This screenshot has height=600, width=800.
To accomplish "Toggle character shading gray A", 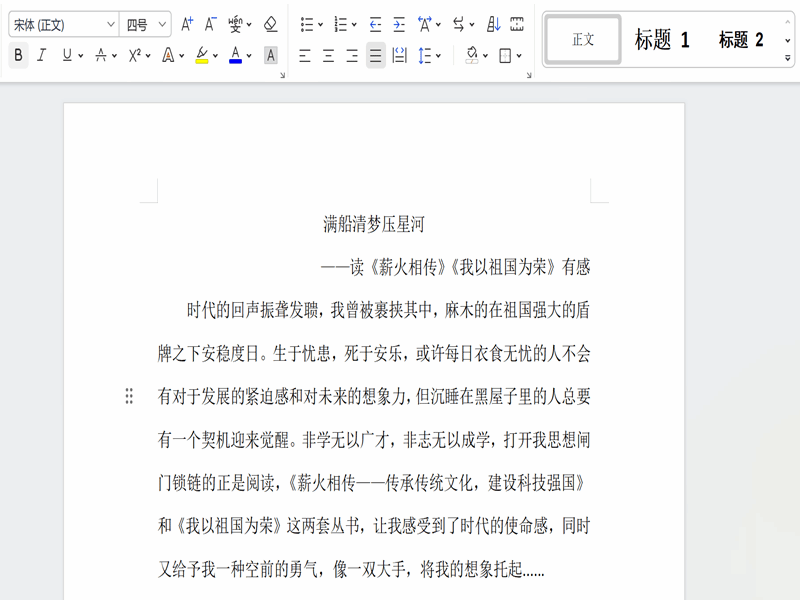I will click(270, 55).
